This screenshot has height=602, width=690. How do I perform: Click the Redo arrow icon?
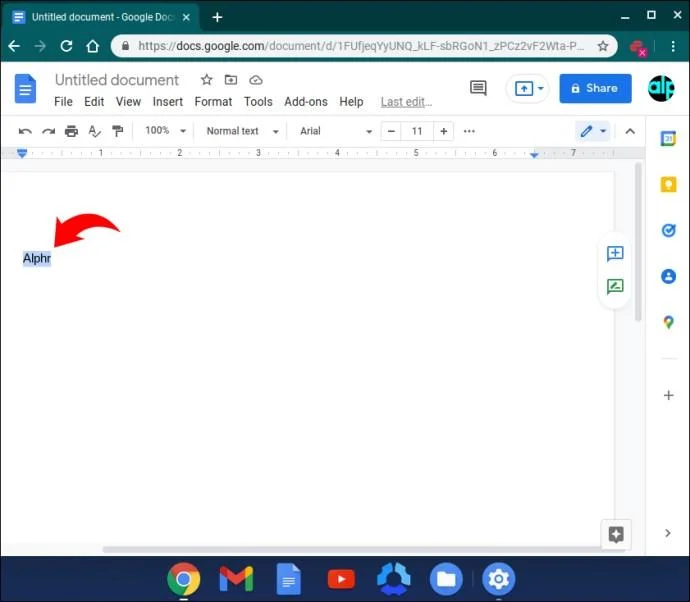[x=48, y=131]
